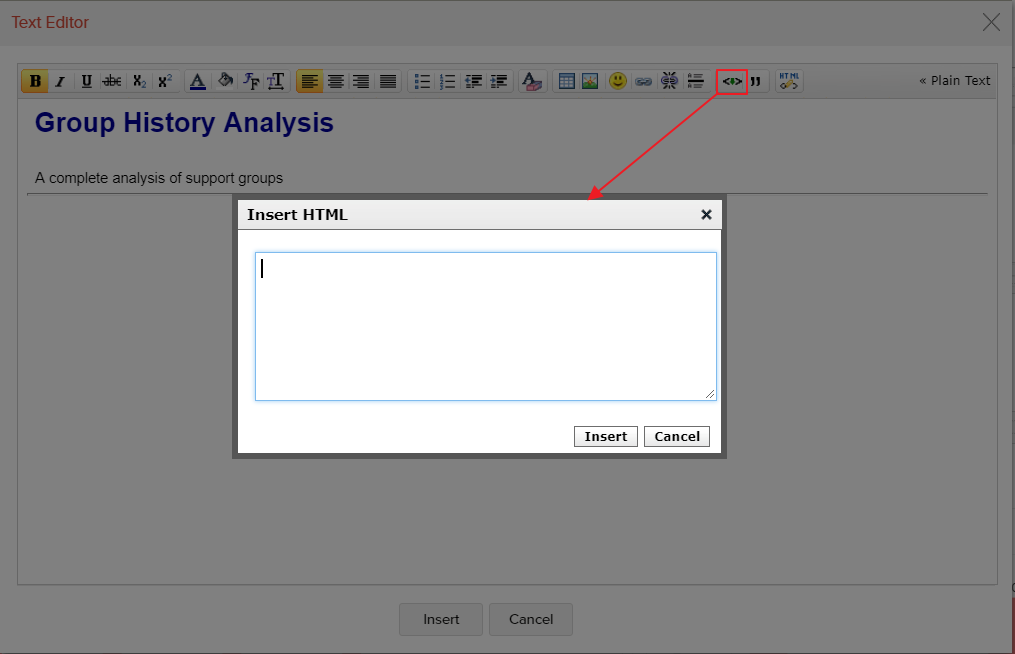Cancel the Text Editor dialog

(x=530, y=619)
